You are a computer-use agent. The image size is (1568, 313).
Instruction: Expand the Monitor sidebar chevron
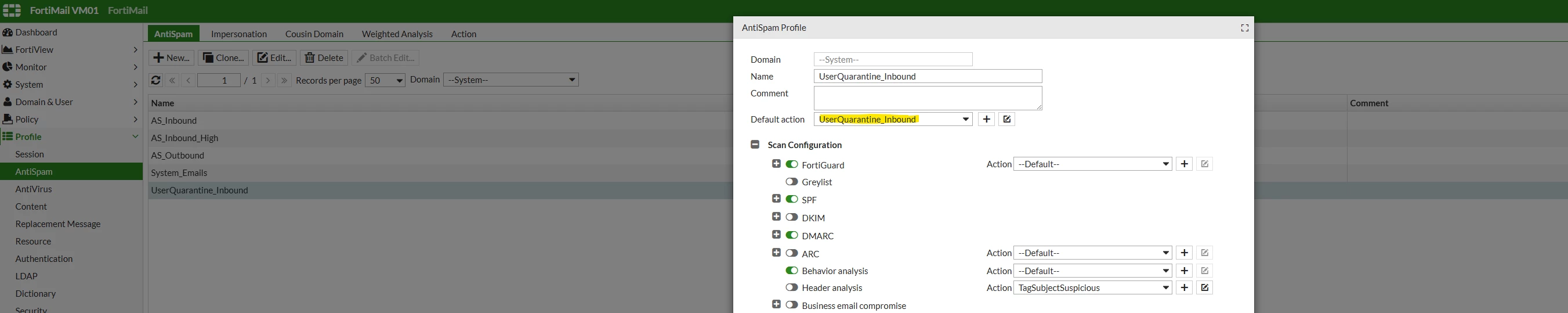[x=135, y=67]
